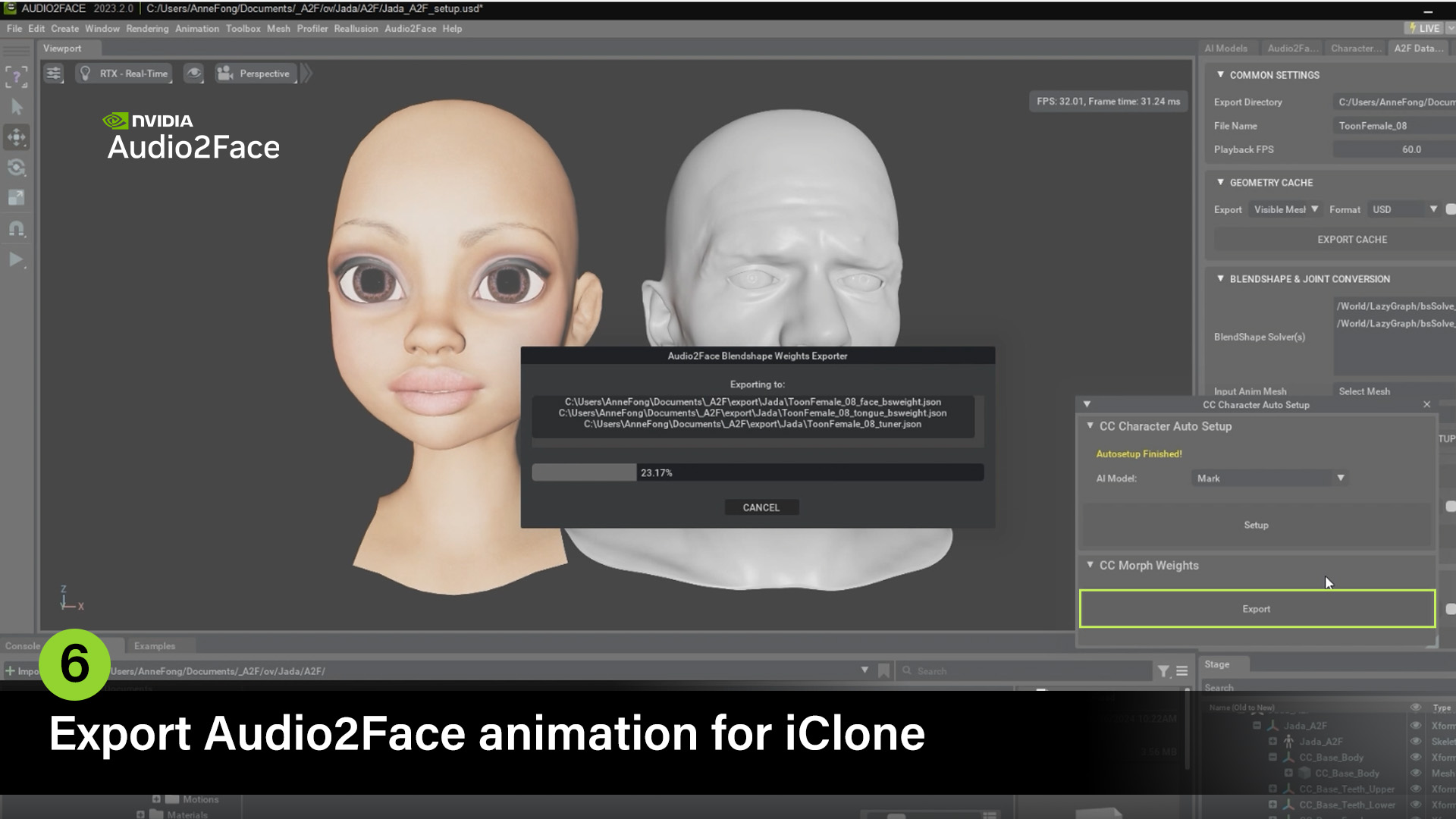Collapse the CC Morph Weights section
The width and height of the screenshot is (1456, 819).
(1091, 565)
